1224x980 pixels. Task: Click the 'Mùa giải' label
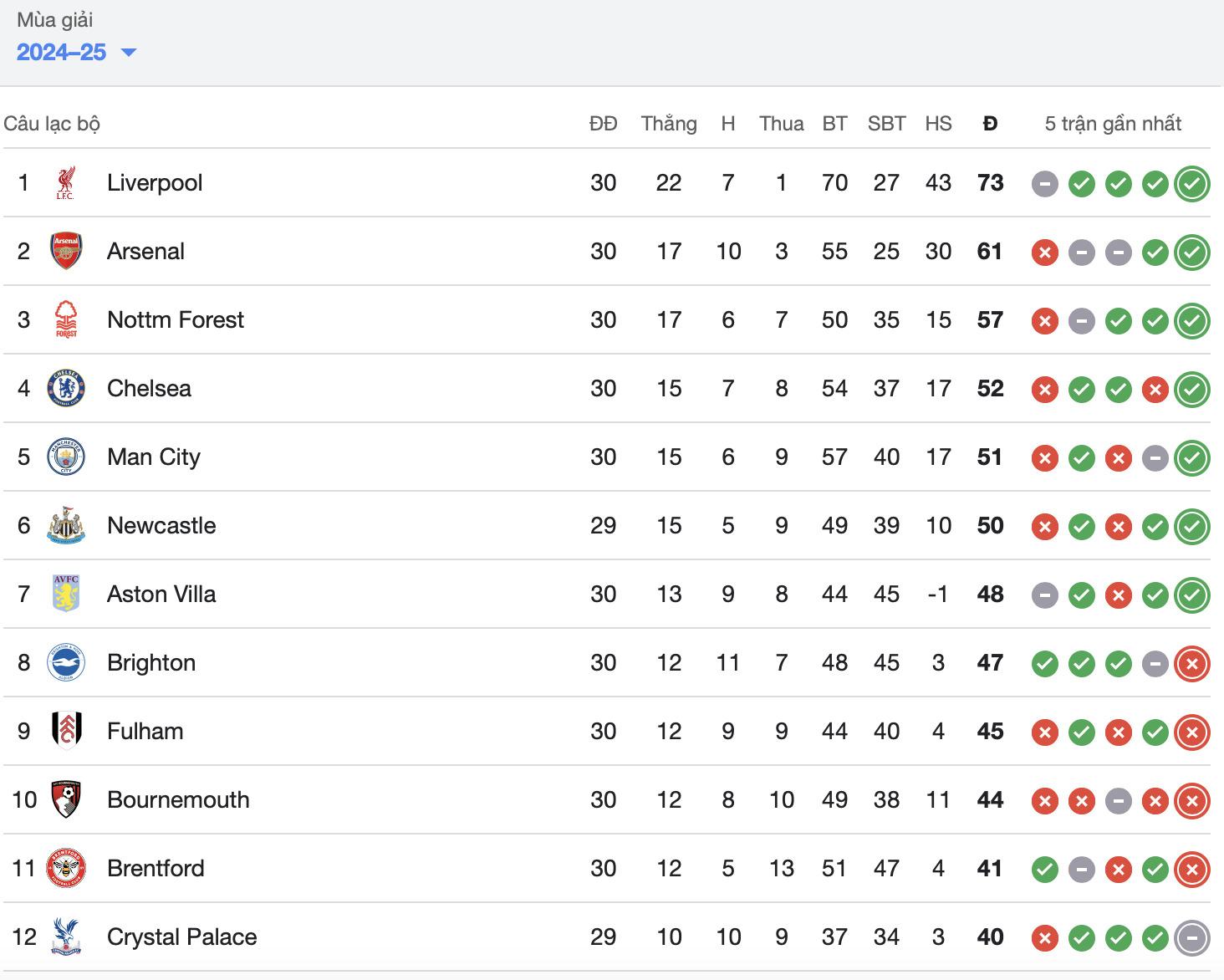pyautogui.click(x=55, y=20)
